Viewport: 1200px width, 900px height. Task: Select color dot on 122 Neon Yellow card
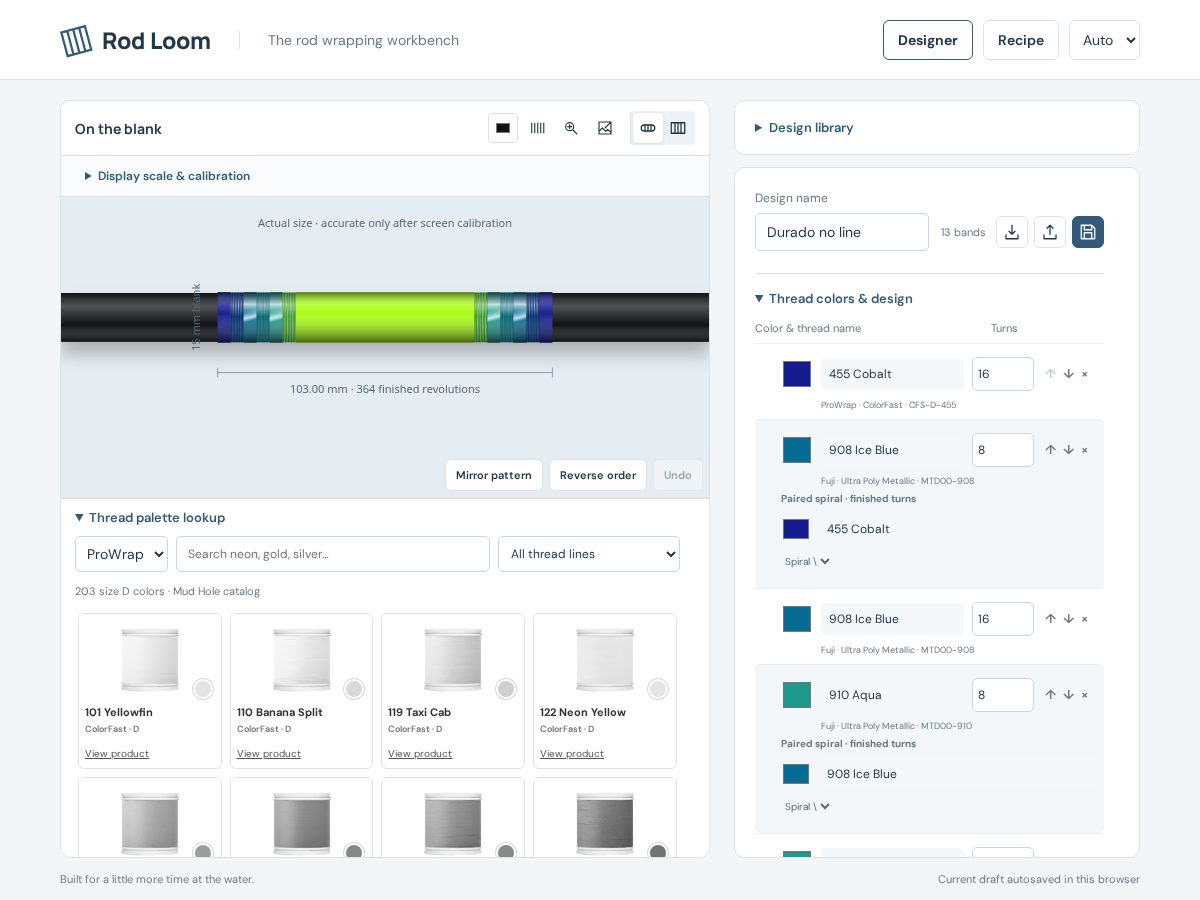tap(658, 689)
